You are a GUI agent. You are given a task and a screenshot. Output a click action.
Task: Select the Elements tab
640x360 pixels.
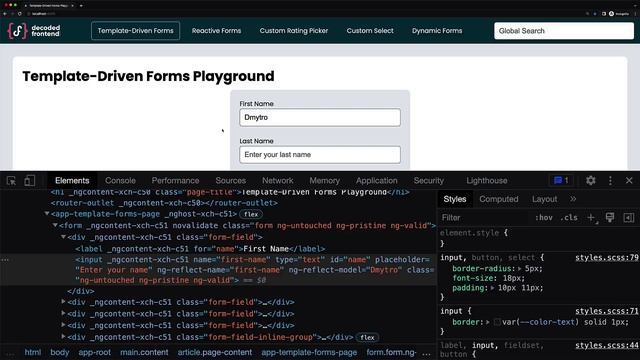pyautogui.click(x=72, y=180)
